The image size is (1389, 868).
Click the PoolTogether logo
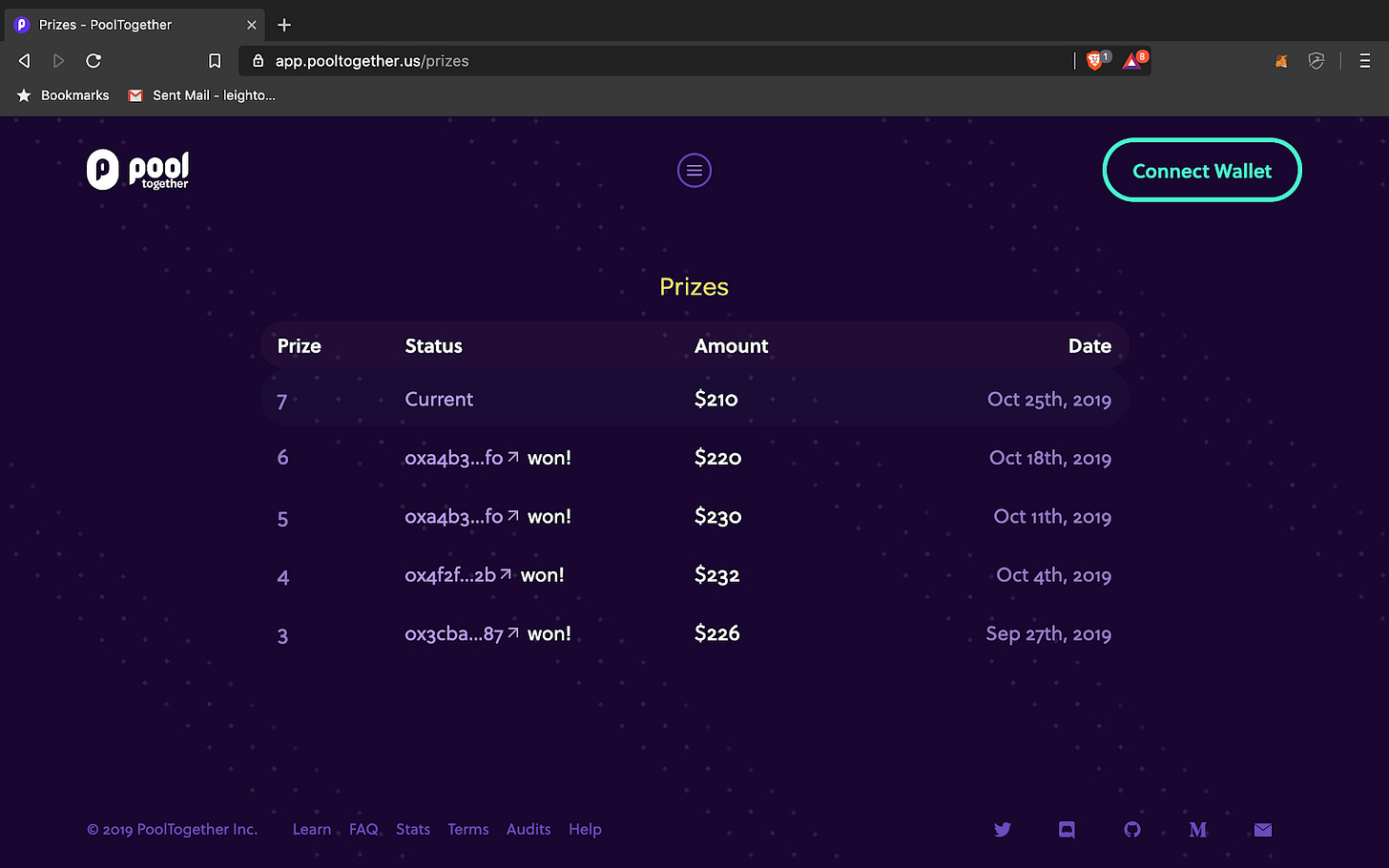click(x=138, y=171)
